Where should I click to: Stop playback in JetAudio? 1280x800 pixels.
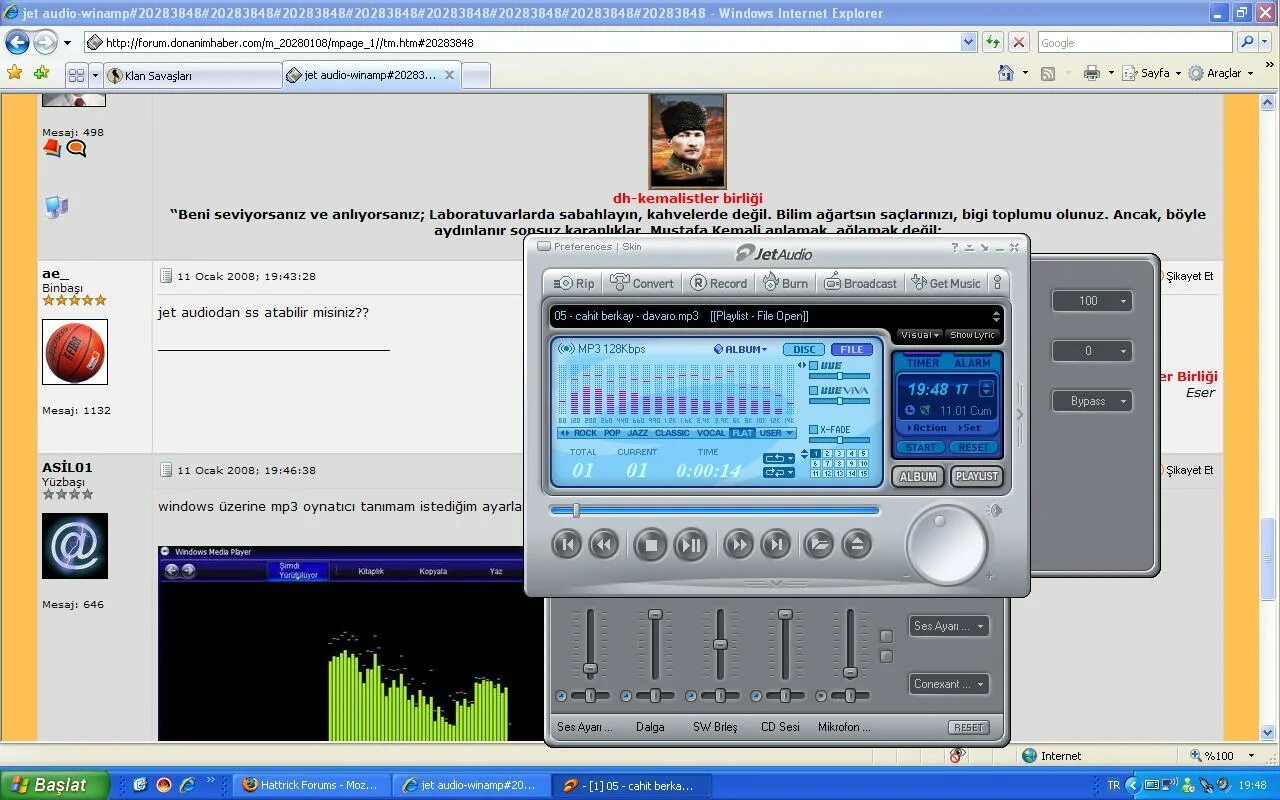click(650, 545)
